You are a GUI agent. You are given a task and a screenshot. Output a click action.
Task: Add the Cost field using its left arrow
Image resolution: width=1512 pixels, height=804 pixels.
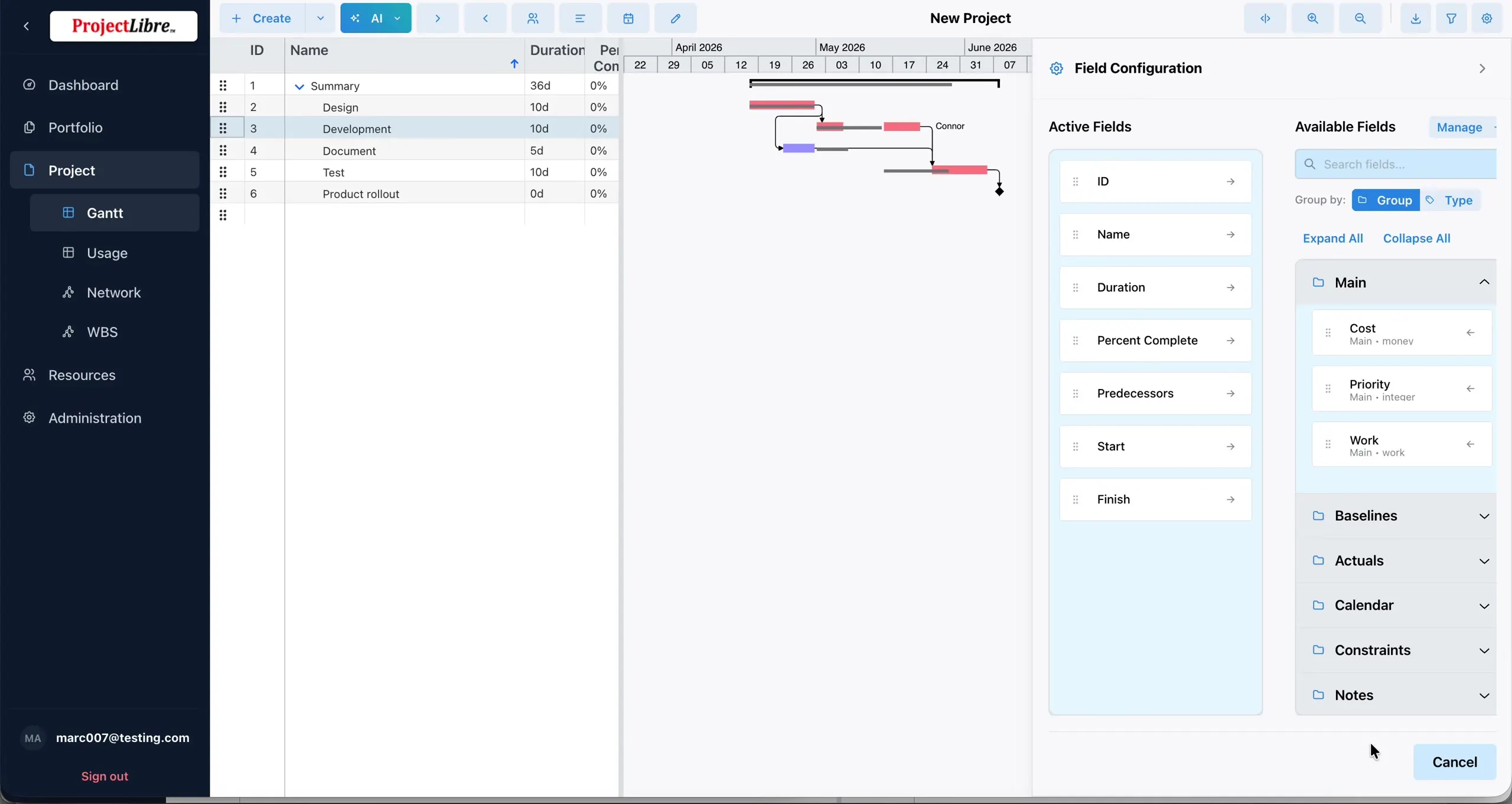click(x=1470, y=333)
